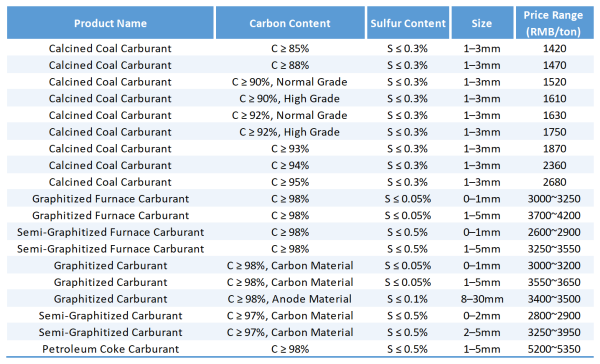Select the Price Range (RMB/ton) header
600x364 pixels.
coord(554,23)
